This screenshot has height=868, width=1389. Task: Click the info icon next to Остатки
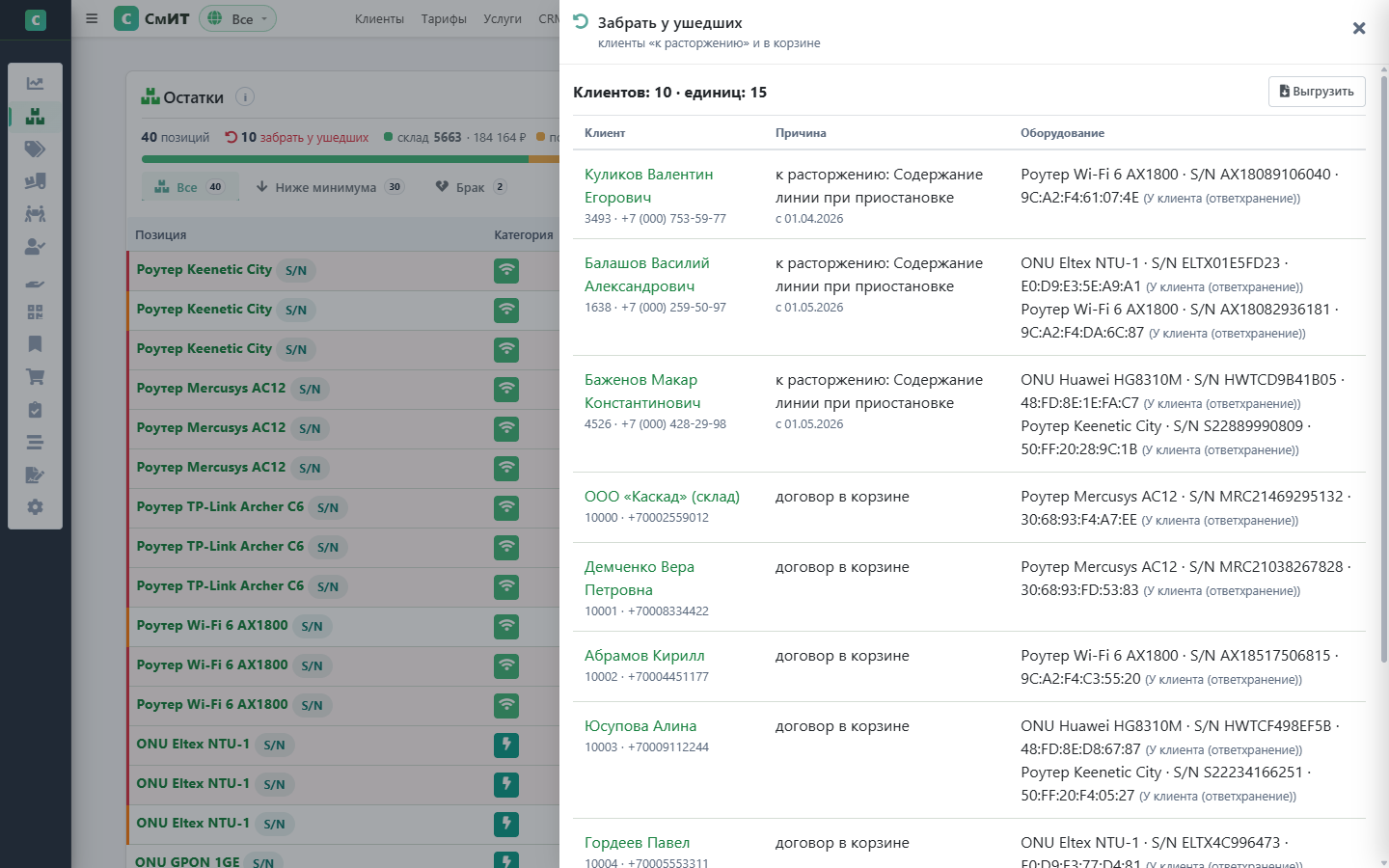[x=245, y=96]
